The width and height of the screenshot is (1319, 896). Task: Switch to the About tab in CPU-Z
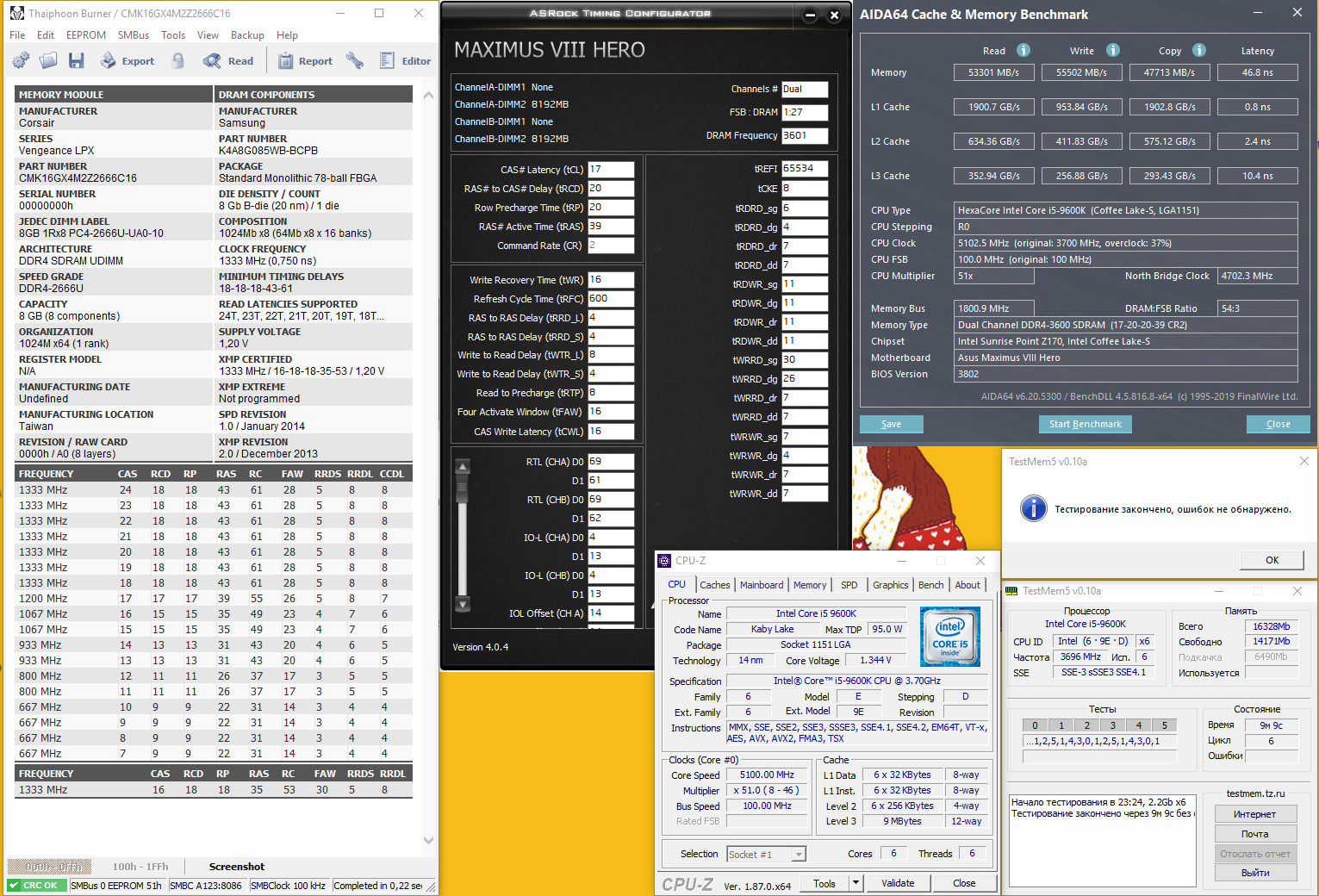click(x=967, y=585)
